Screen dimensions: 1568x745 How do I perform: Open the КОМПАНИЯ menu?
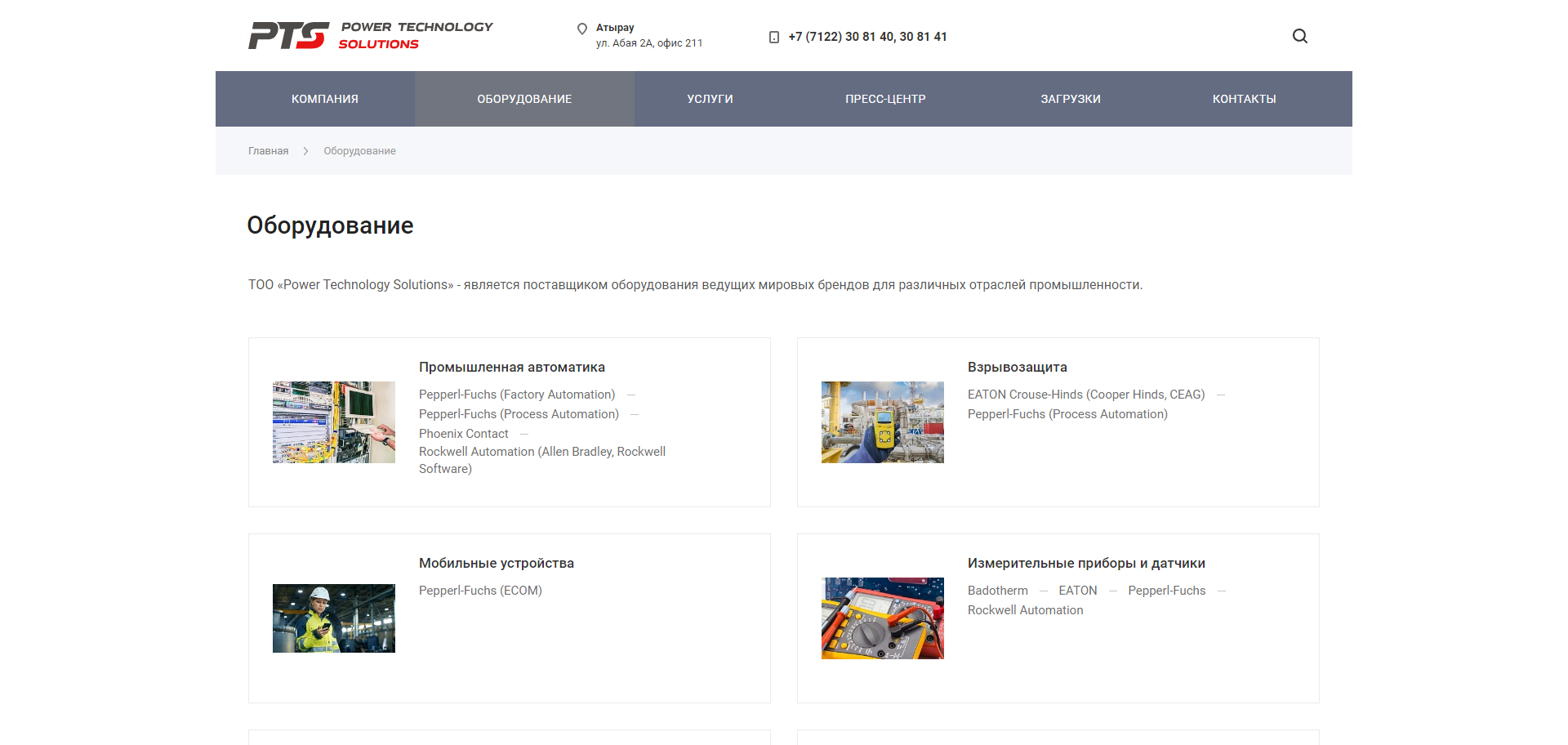[x=325, y=99]
